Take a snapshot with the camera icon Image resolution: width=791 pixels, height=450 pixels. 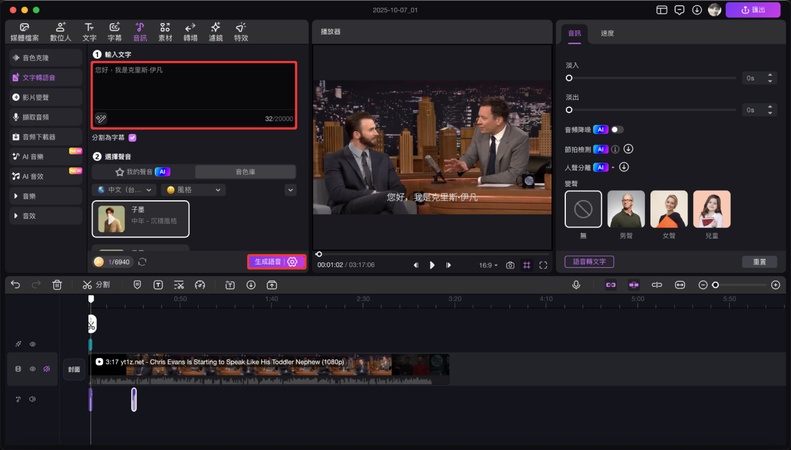(510, 265)
